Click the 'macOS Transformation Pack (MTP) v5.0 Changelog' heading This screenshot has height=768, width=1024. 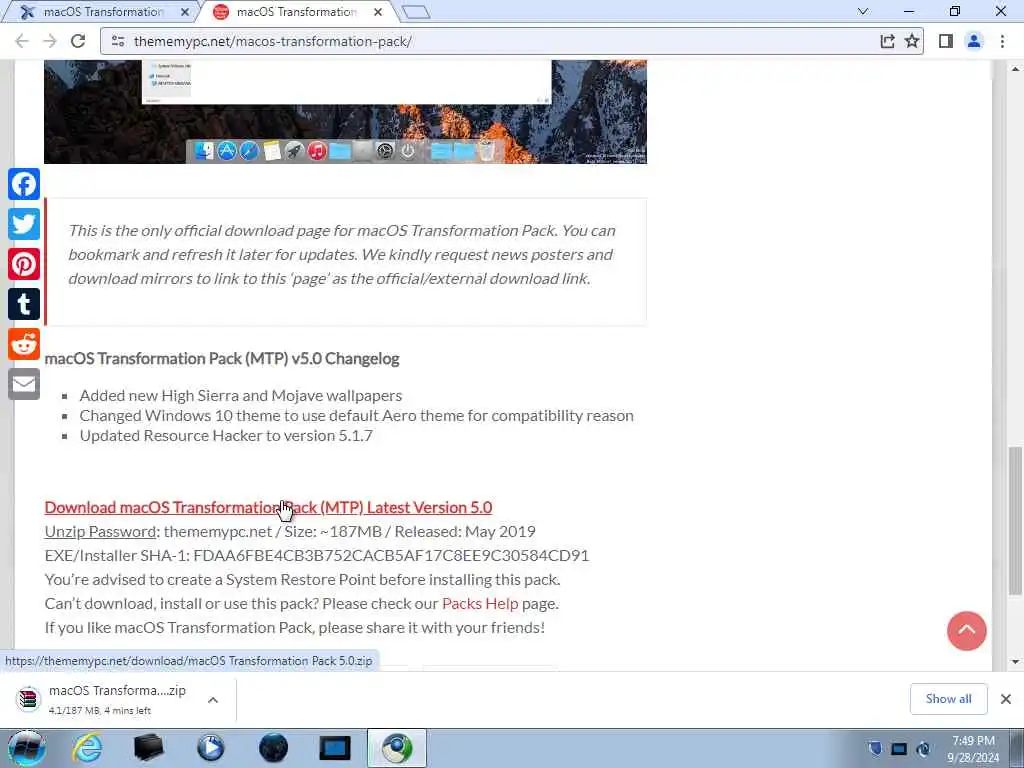[222, 359]
